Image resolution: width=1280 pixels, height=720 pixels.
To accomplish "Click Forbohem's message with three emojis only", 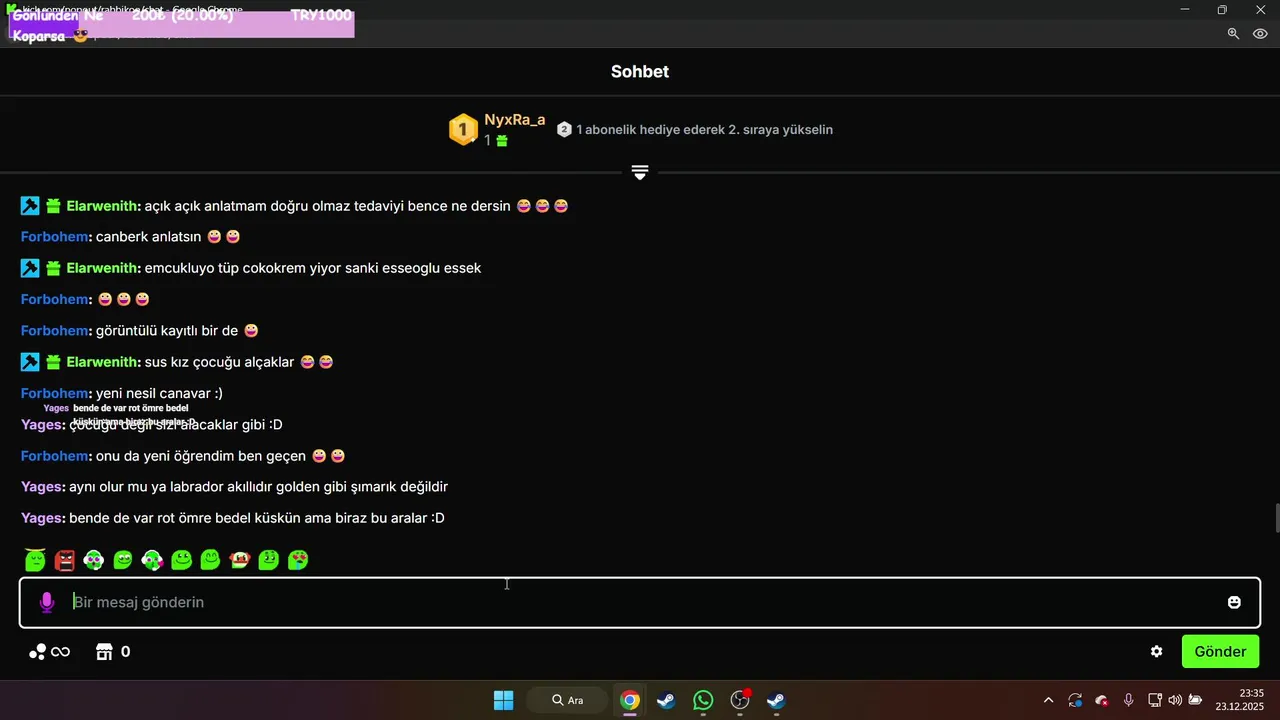I will click(x=123, y=300).
